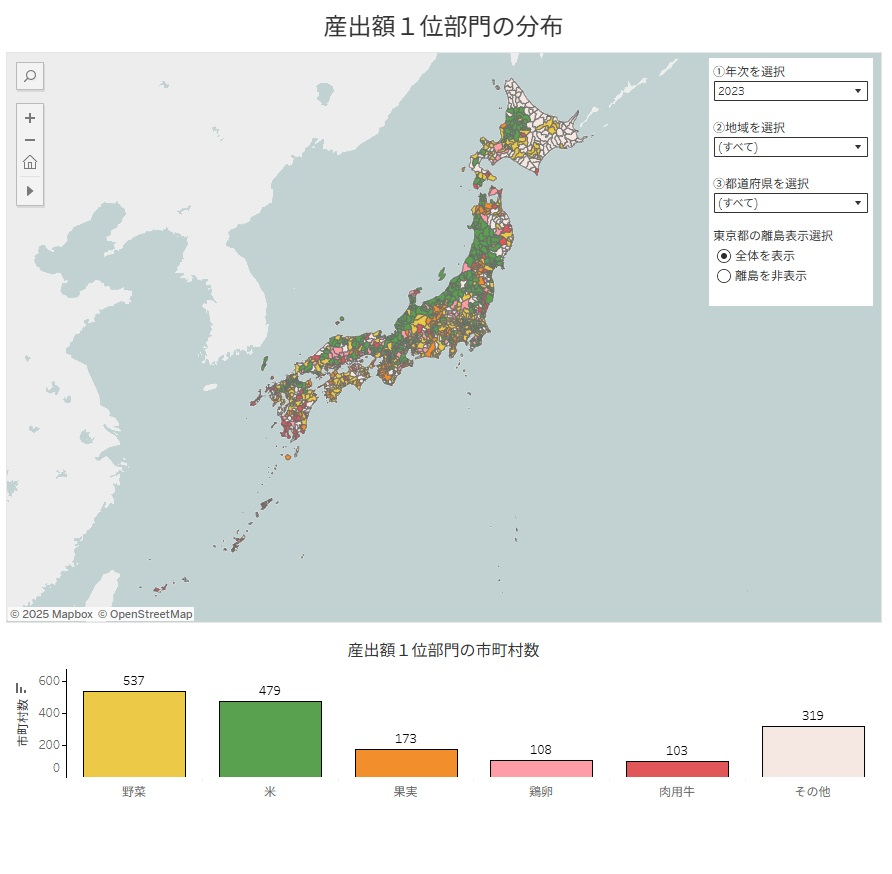Open the ②地域を選択 dropdown
Image resolution: width=892 pixels, height=874 pixels.
(790, 147)
